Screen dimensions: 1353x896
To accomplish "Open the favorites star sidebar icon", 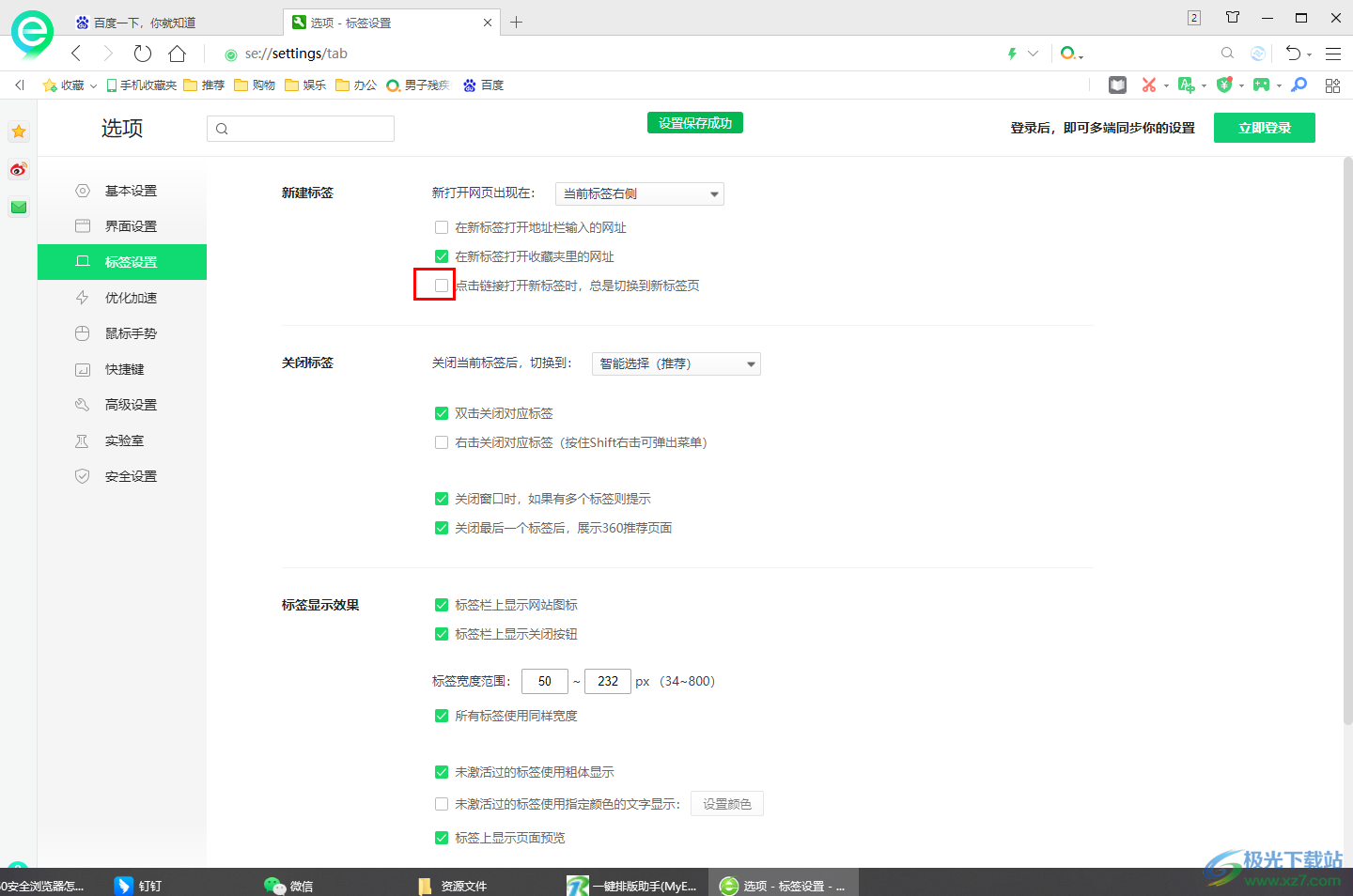I will pos(19,131).
